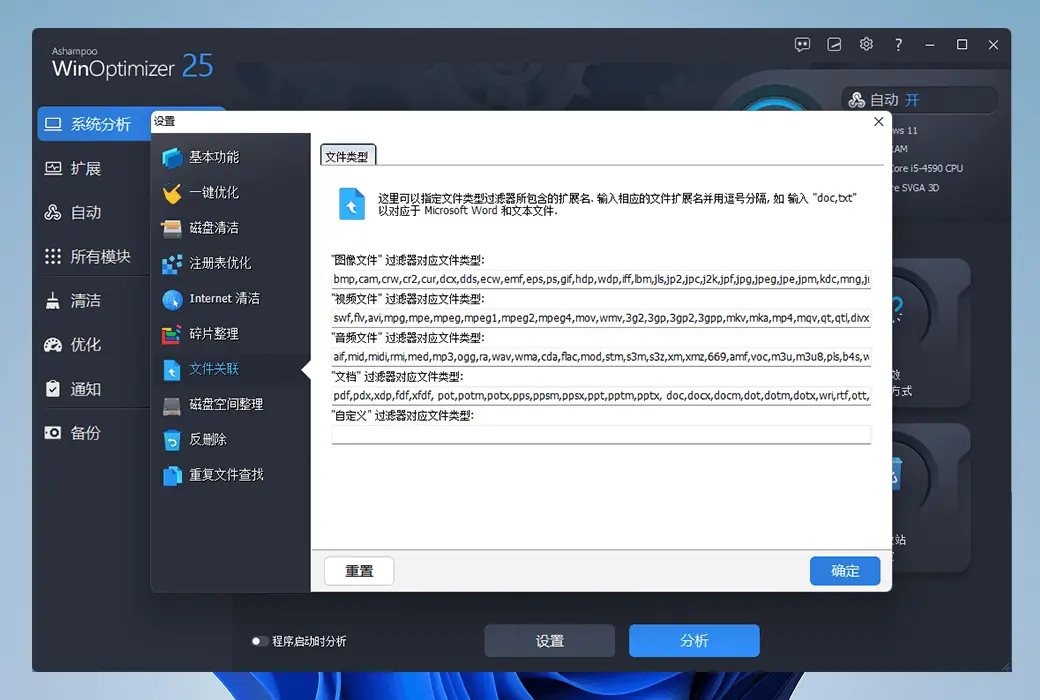Open the 磁盘空间整理 disk icon
Screen dimensions: 1040x700
[x=172, y=405]
